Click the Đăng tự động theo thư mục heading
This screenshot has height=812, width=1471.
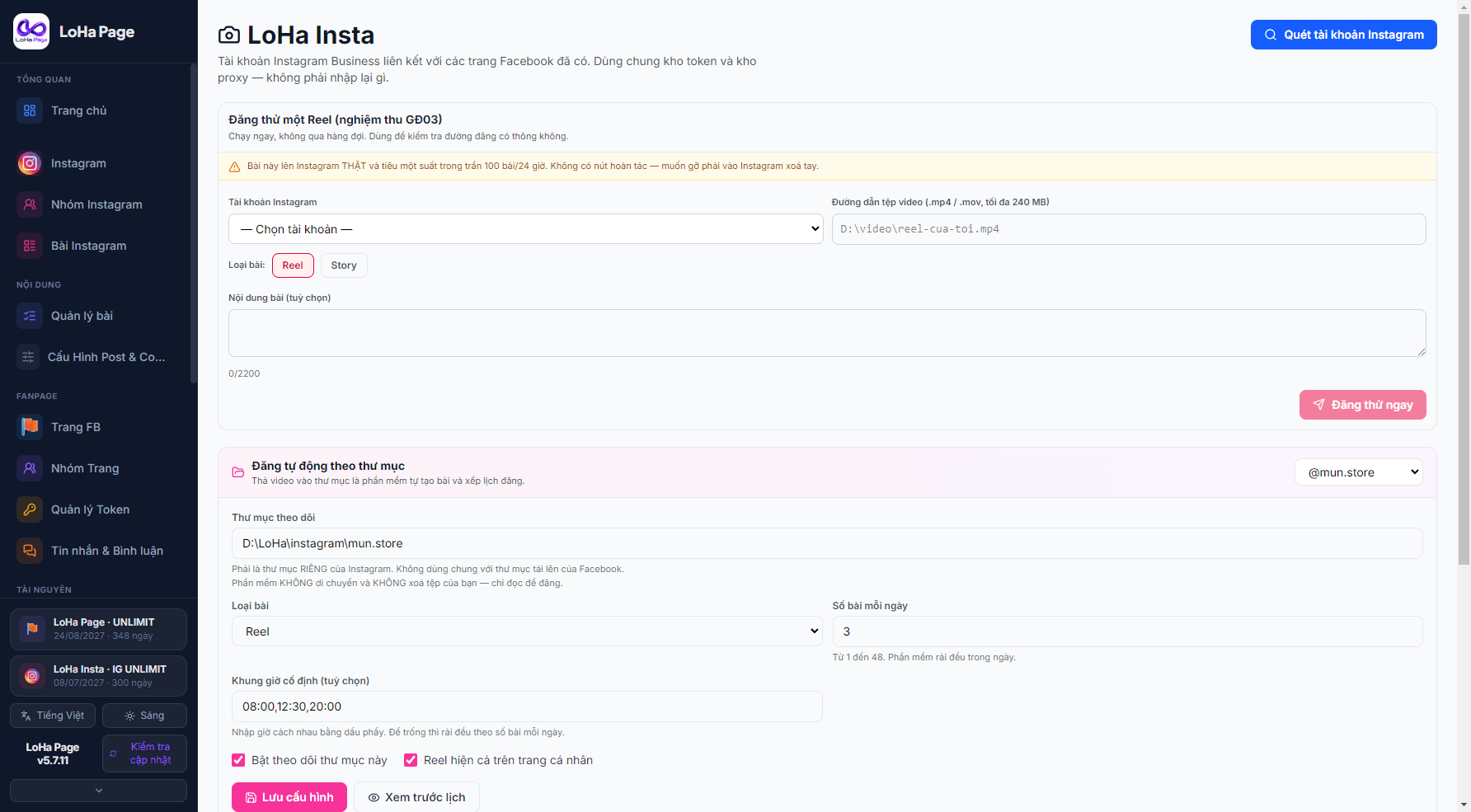click(x=328, y=466)
